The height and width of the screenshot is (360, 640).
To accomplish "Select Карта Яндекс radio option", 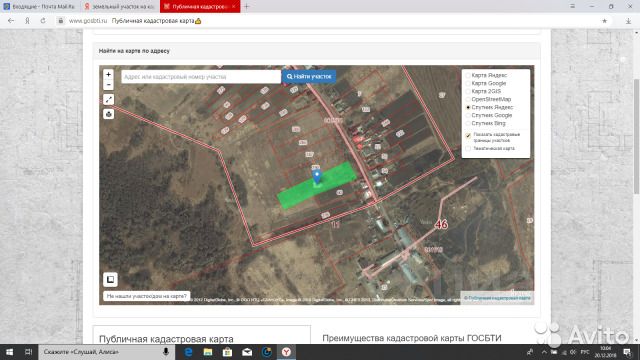I will (x=468, y=76).
